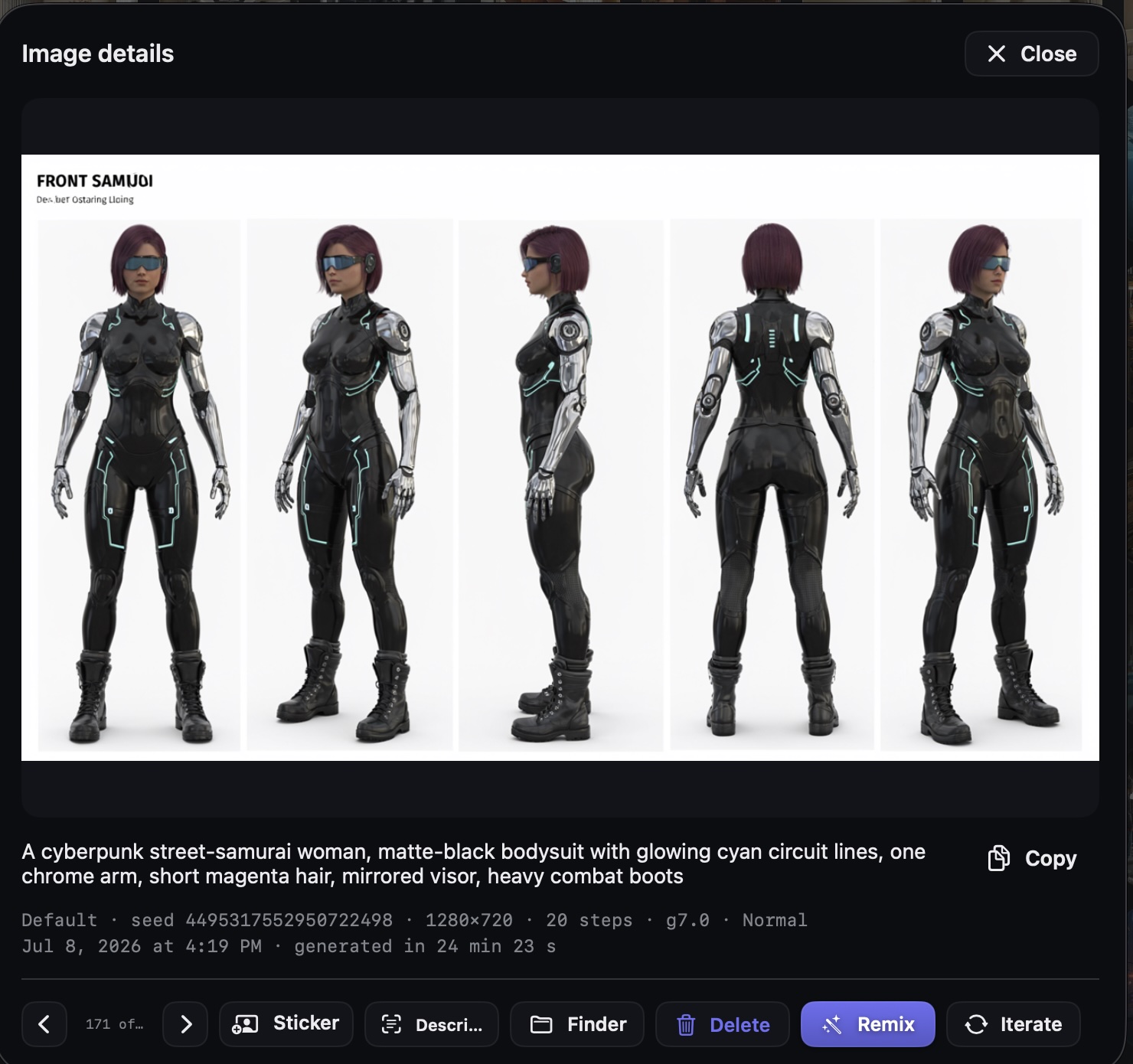Click the back-view character panel
Image resolution: width=1133 pixels, height=1064 pixels.
click(772, 485)
